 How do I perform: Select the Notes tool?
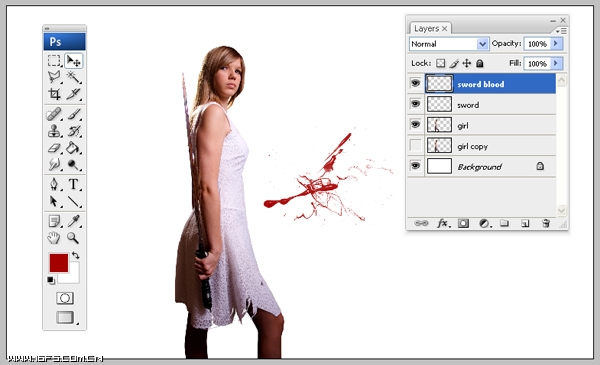(54, 221)
